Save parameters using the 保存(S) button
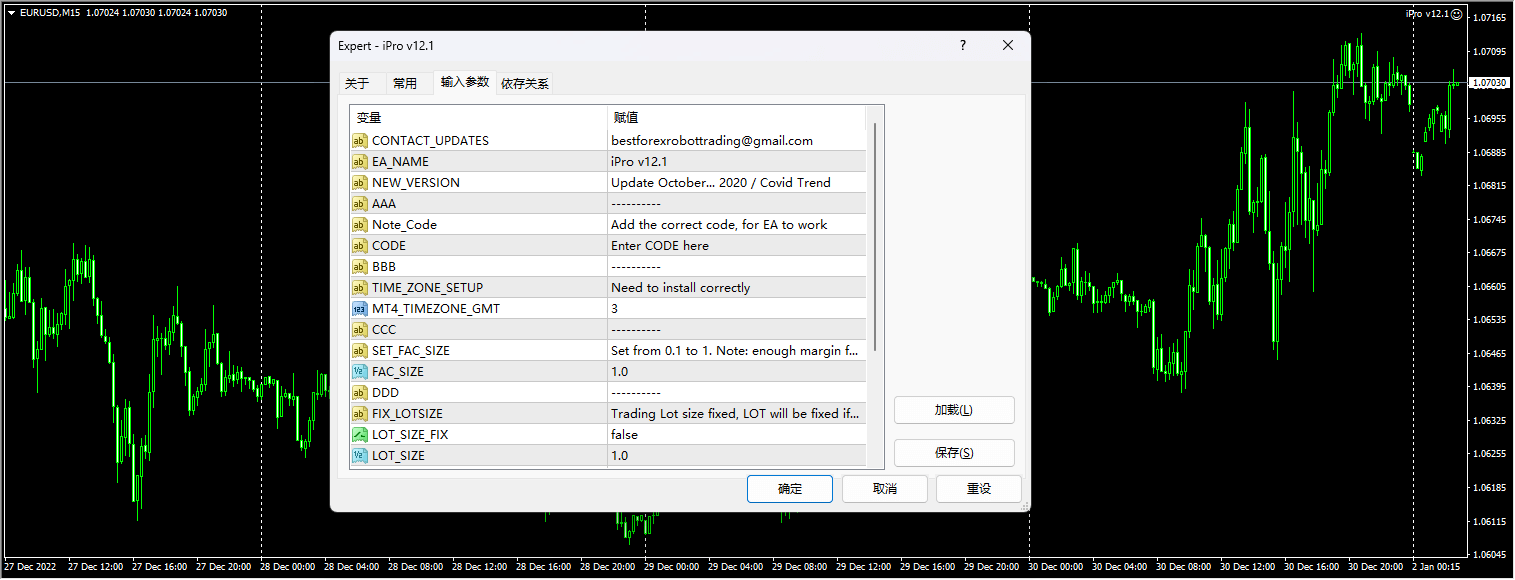Image resolution: width=1515 pixels, height=580 pixels. [x=953, y=453]
